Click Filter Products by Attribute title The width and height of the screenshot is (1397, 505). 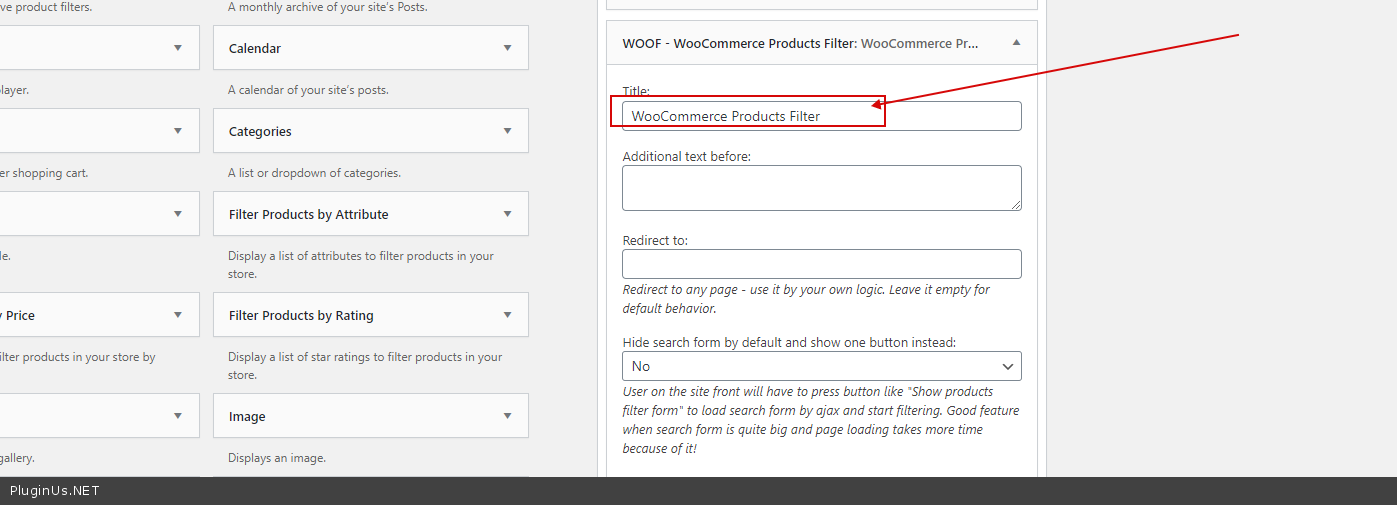point(308,214)
